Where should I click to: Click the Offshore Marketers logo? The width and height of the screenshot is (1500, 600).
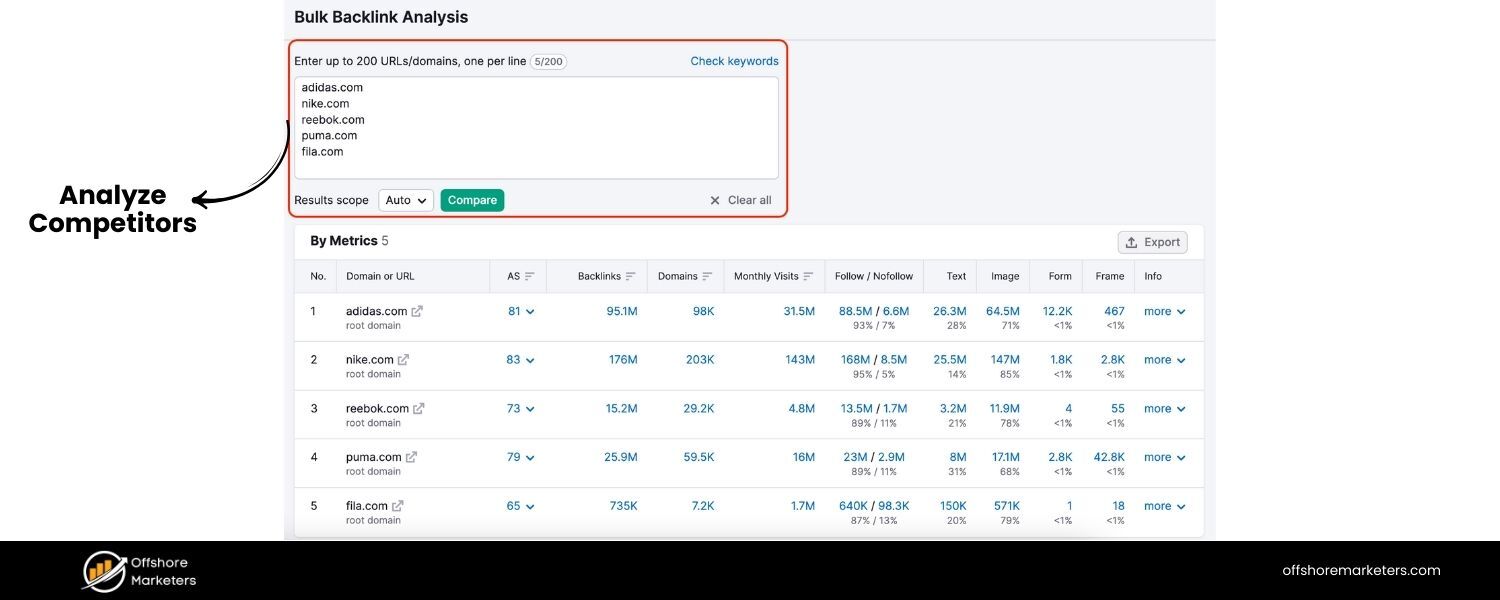pos(138,570)
